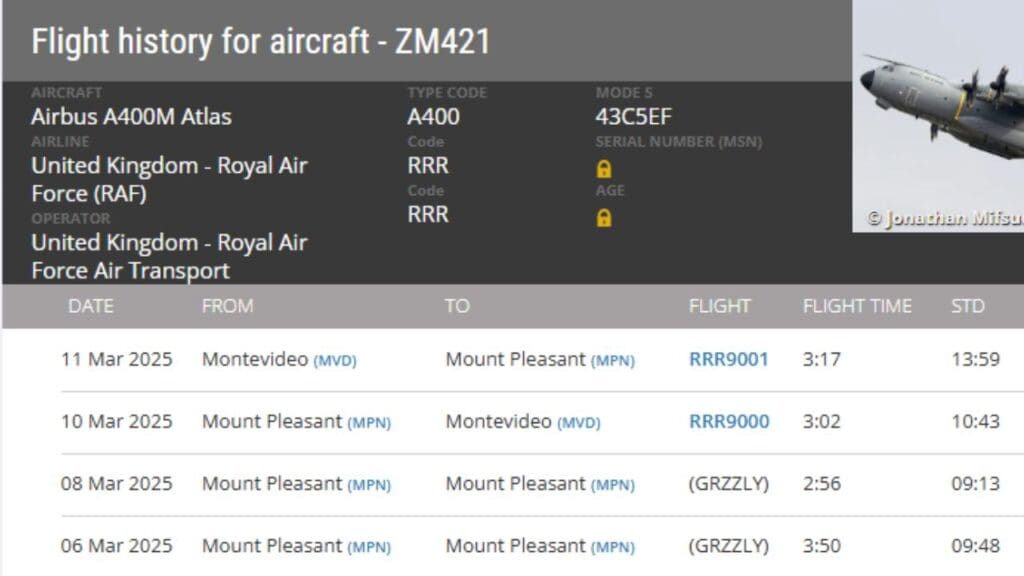Click the STD column header
Screen dimensions: 1024x576
click(967, 306)
